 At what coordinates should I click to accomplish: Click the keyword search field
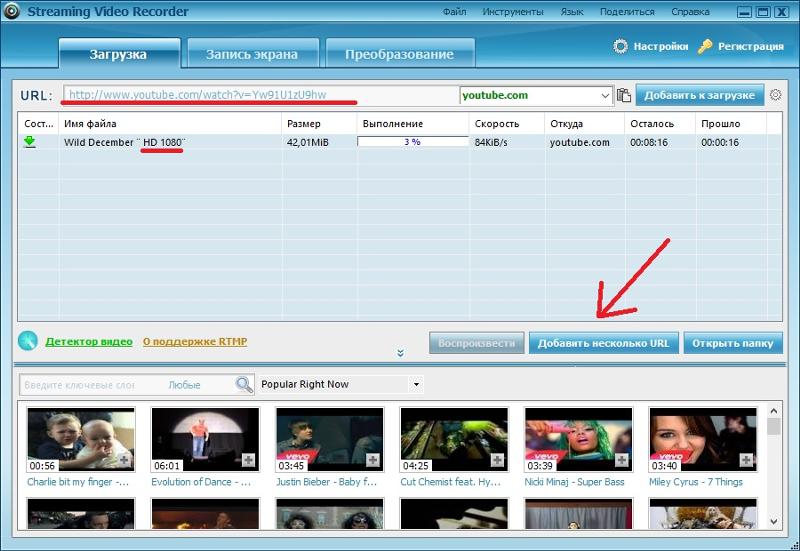[93, 385]
